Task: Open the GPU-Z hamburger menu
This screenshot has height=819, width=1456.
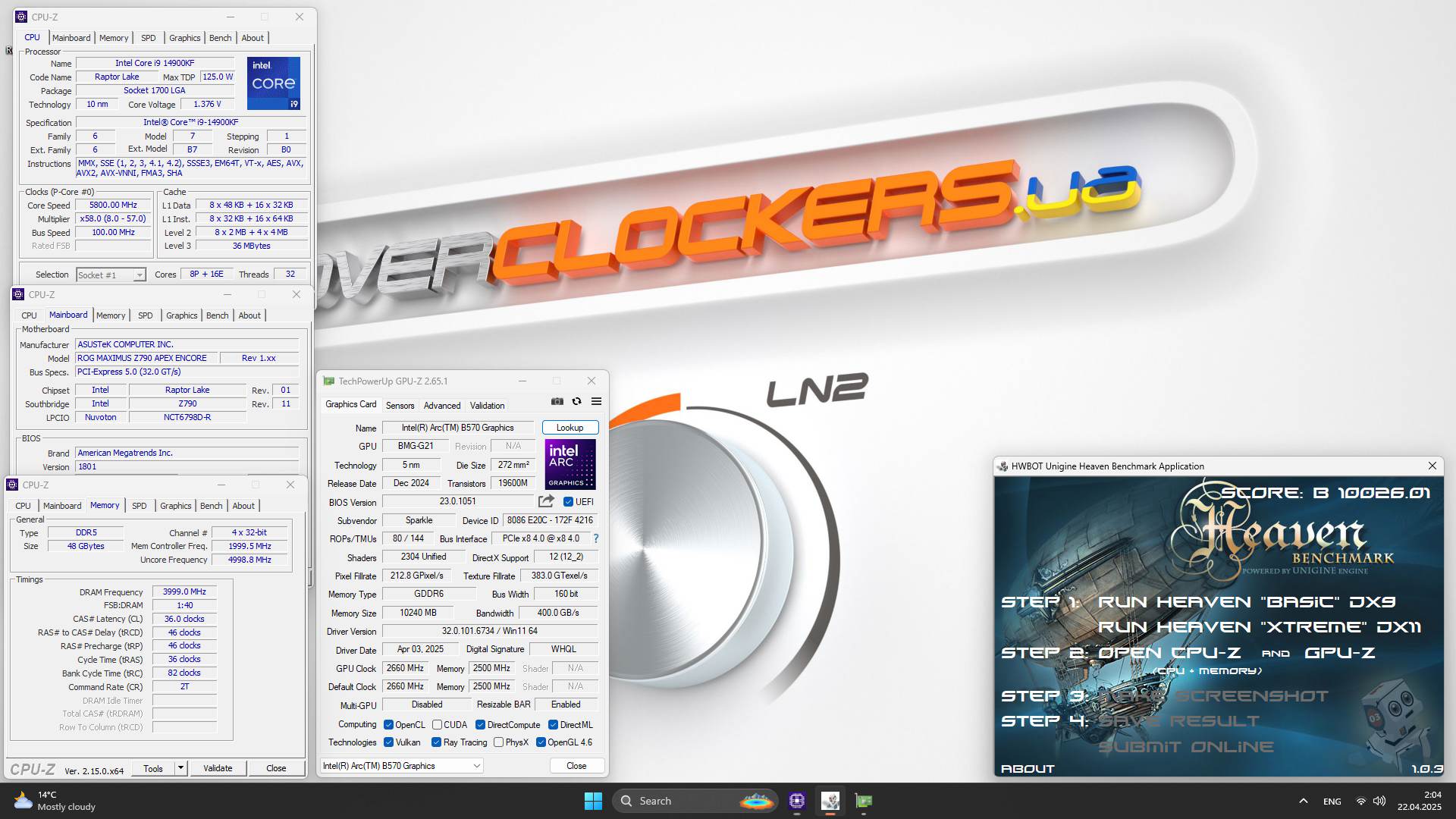Action: coord(596,401)
